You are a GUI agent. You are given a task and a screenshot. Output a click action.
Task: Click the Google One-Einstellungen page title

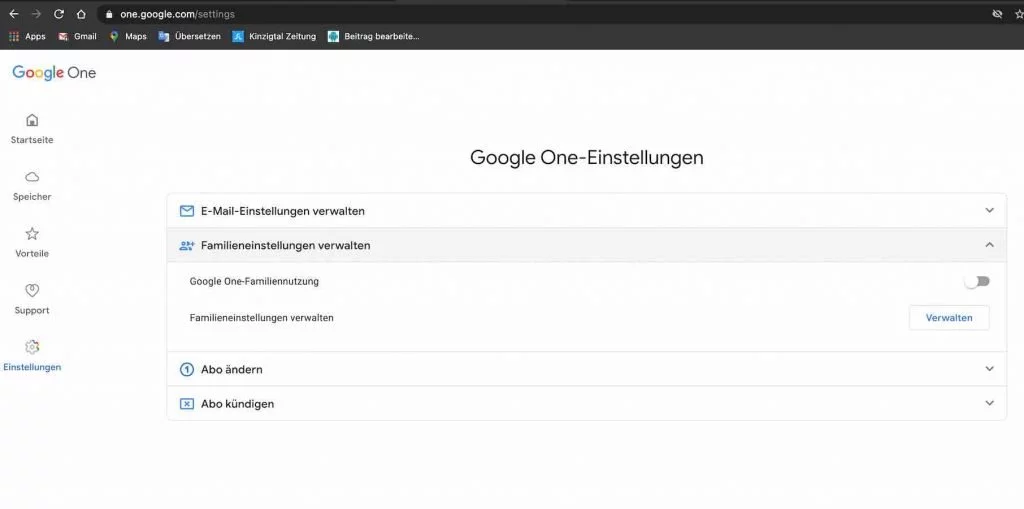tap(587, 158)
